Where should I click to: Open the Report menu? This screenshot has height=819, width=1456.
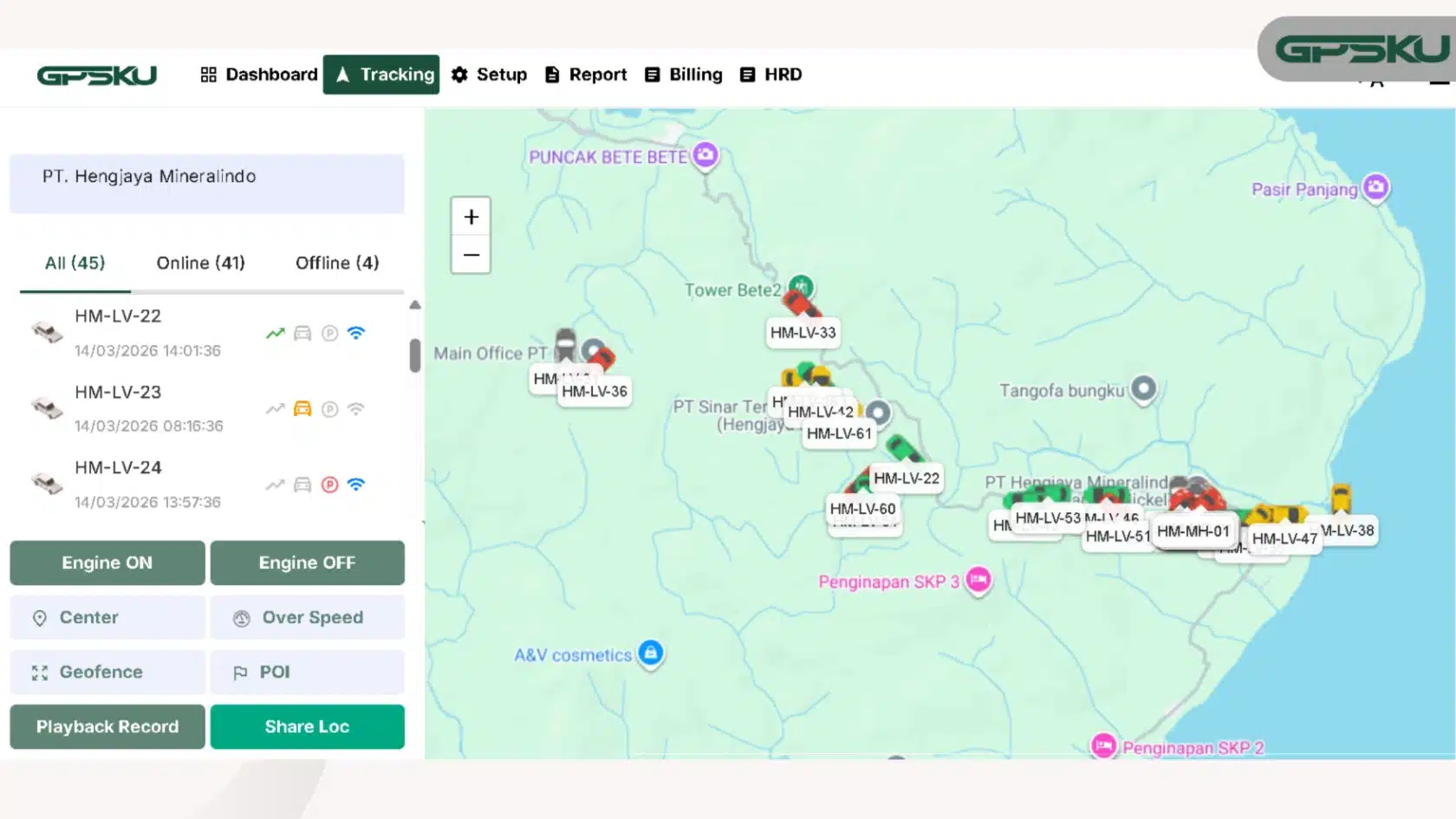[585, 75]
